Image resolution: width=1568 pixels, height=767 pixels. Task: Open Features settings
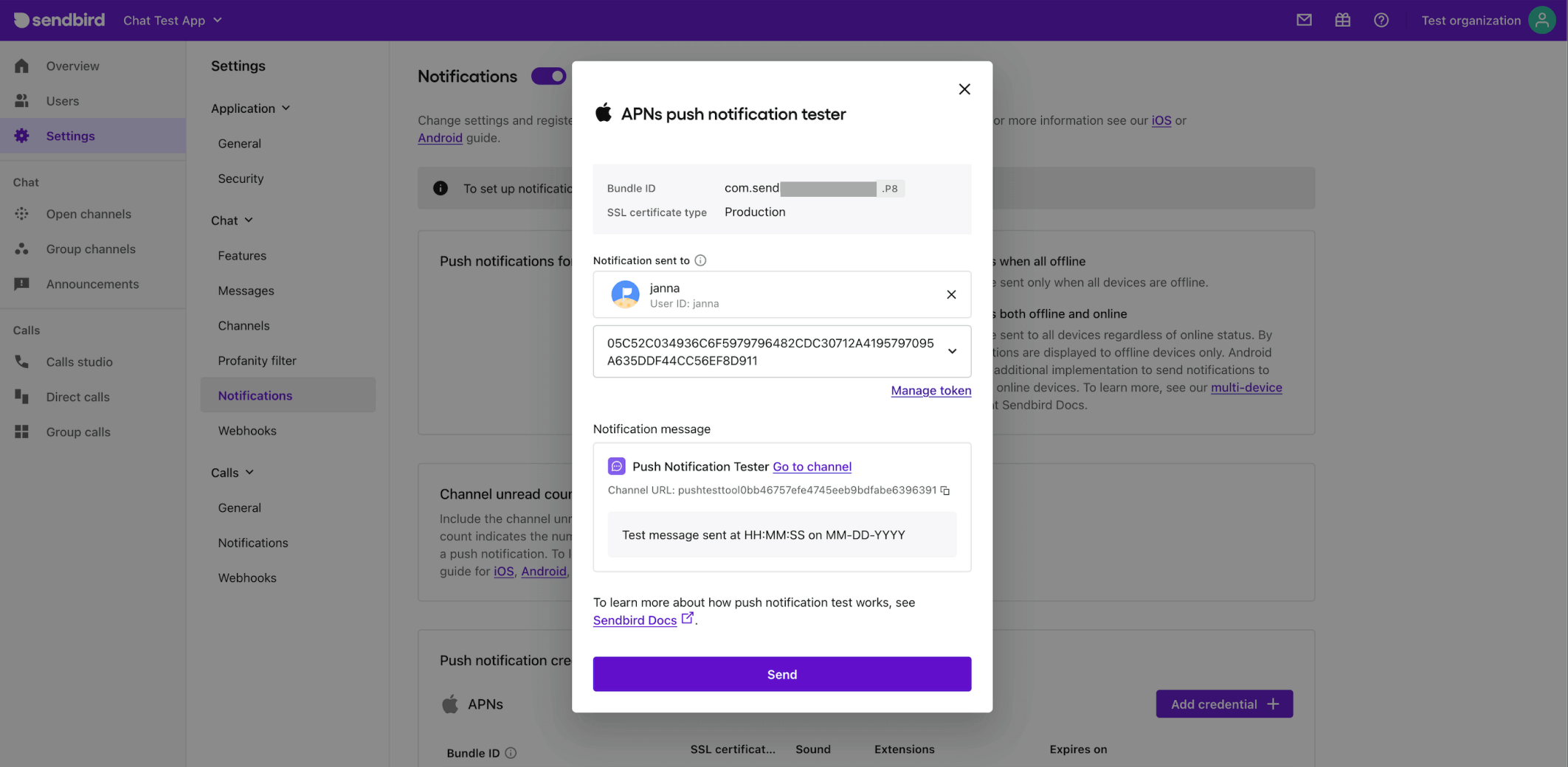pos(242,255)
